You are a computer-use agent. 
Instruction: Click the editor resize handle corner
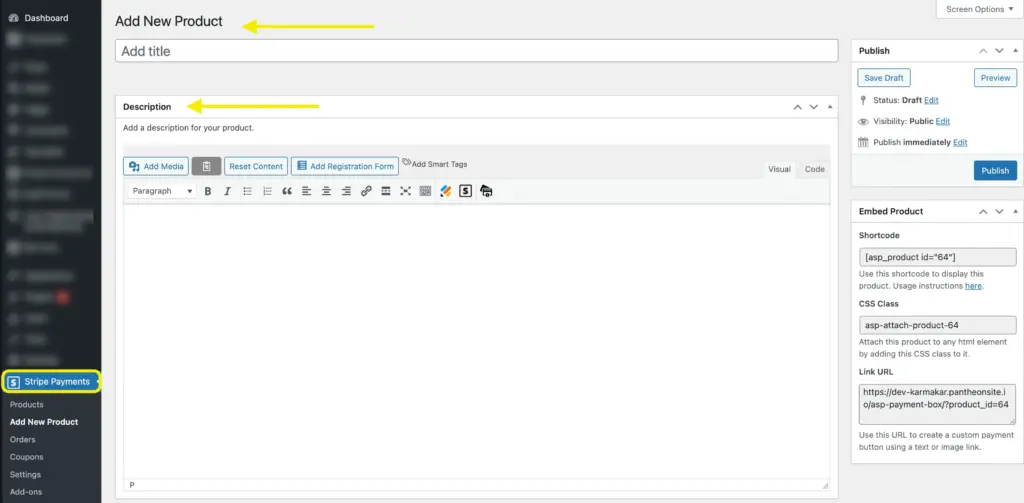point(825,485)
